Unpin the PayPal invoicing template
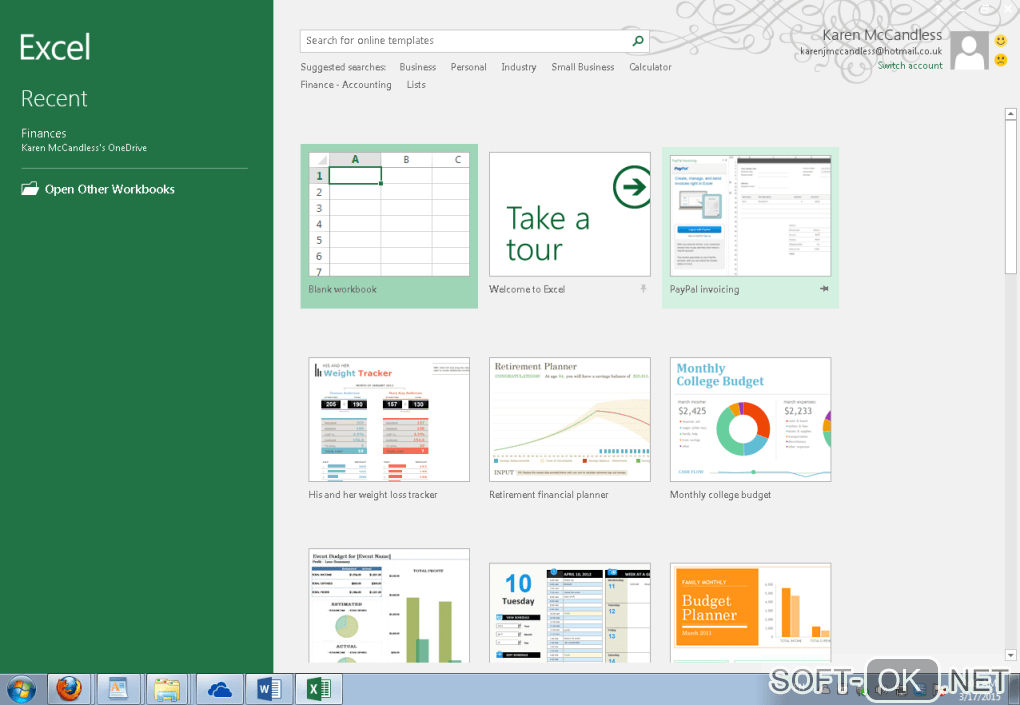Screen dimensions: 1020x705 [824, 289]
